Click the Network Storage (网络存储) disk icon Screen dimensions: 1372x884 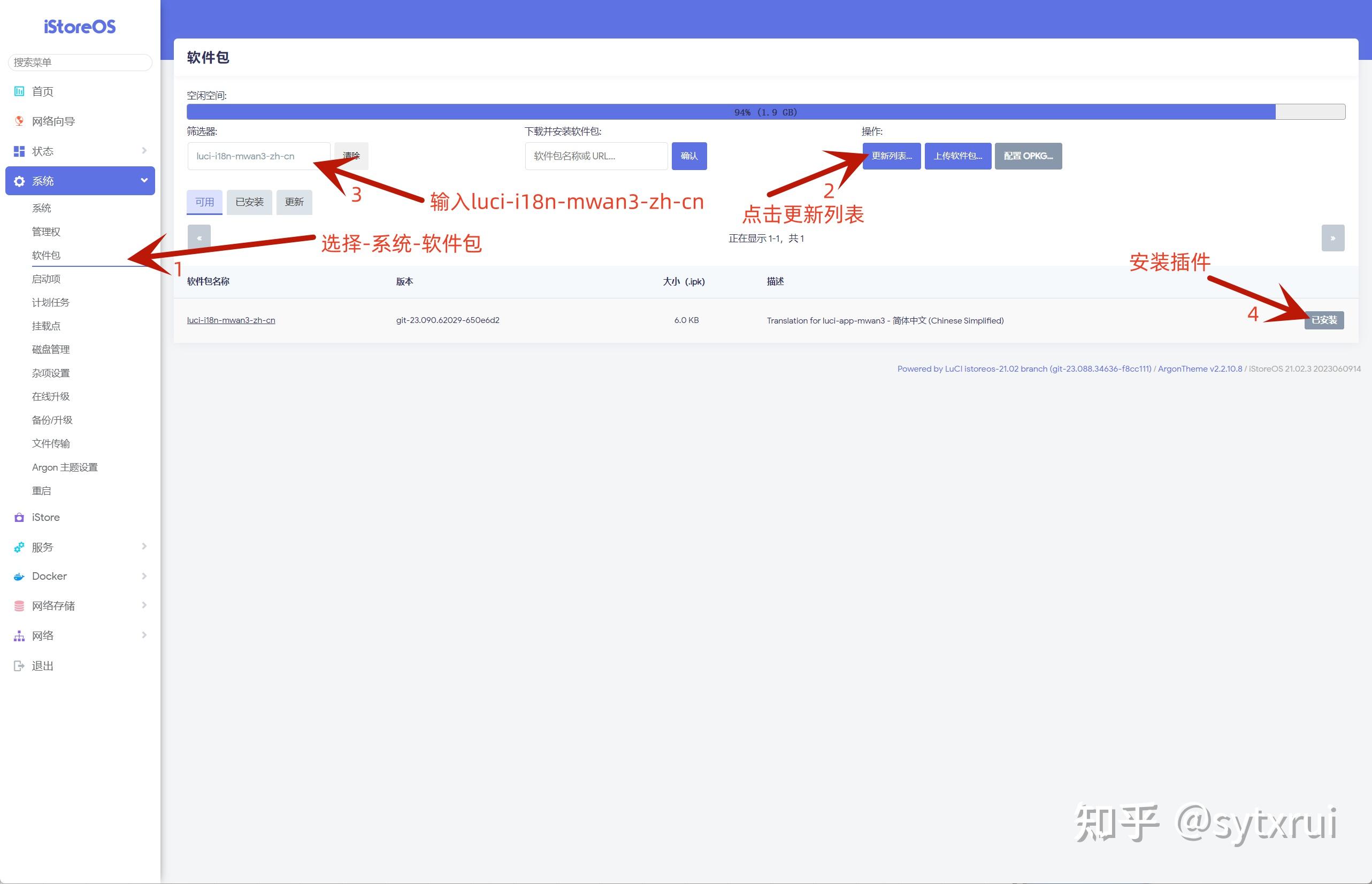19,605
